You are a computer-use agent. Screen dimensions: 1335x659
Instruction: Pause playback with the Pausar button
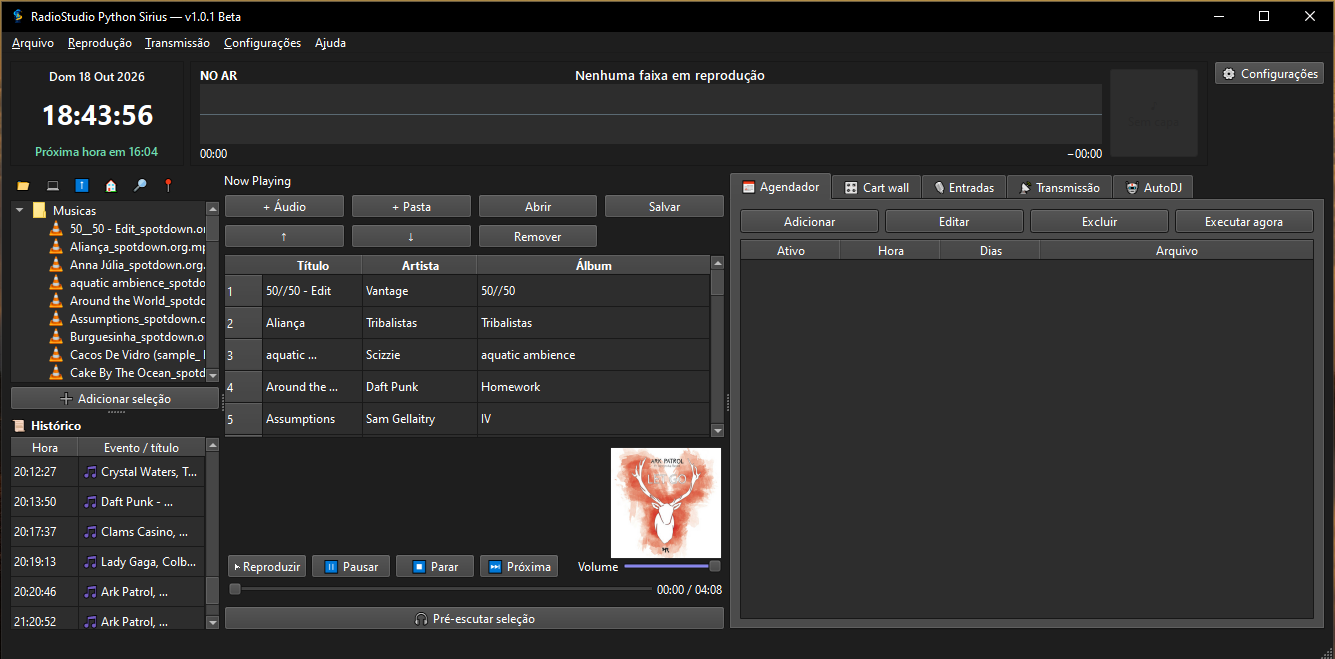(351, 566)
